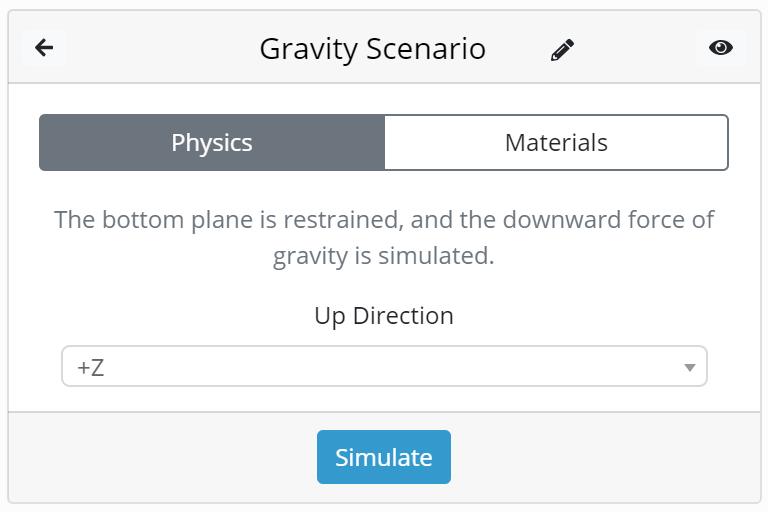Edit the scenario name via pencil
768x512 pixels.
coord(562,49)
